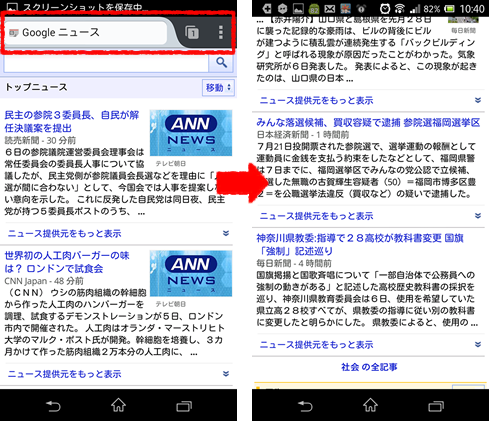489x421 pixels.
Task: Tap the signal strength icon in status bar
Action: 415,8
